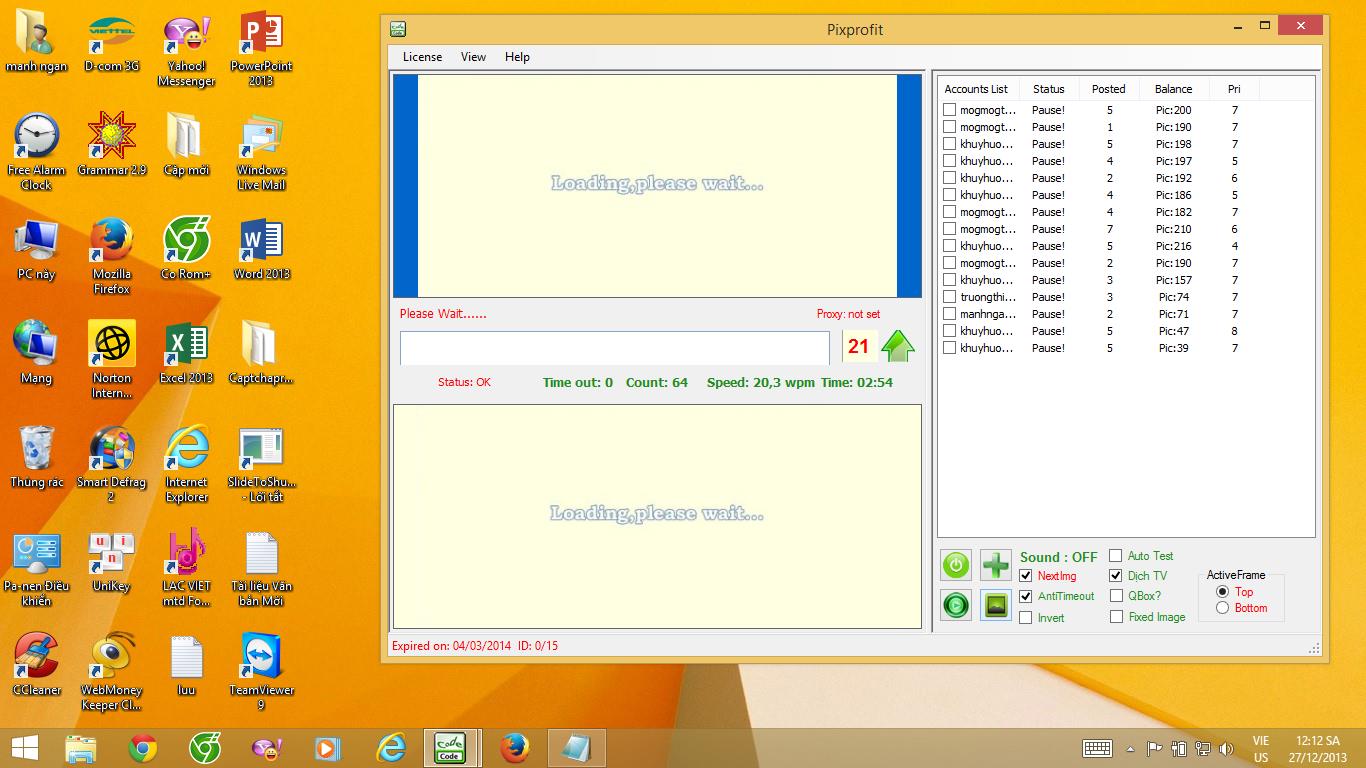This screenshot has width=1366, height=768.
Task: Open the Help menu
Action: [x=517, y=57]
